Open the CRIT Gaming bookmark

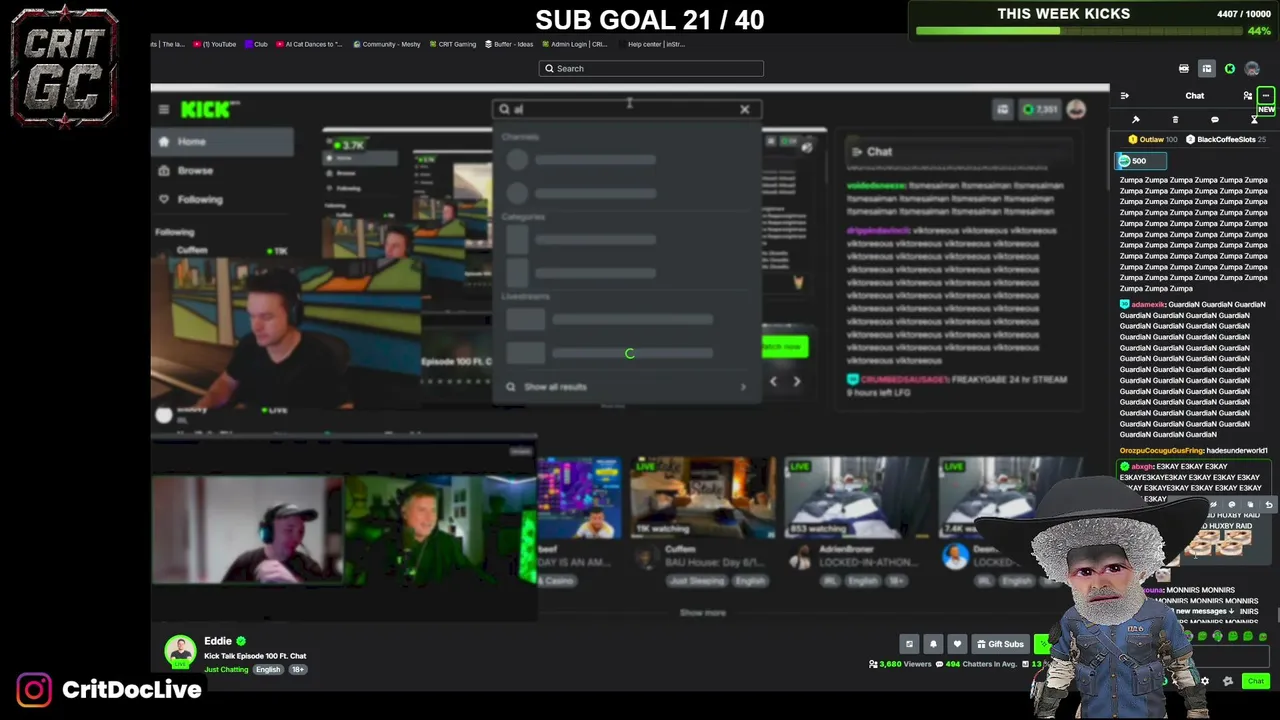tap(452, 44)
